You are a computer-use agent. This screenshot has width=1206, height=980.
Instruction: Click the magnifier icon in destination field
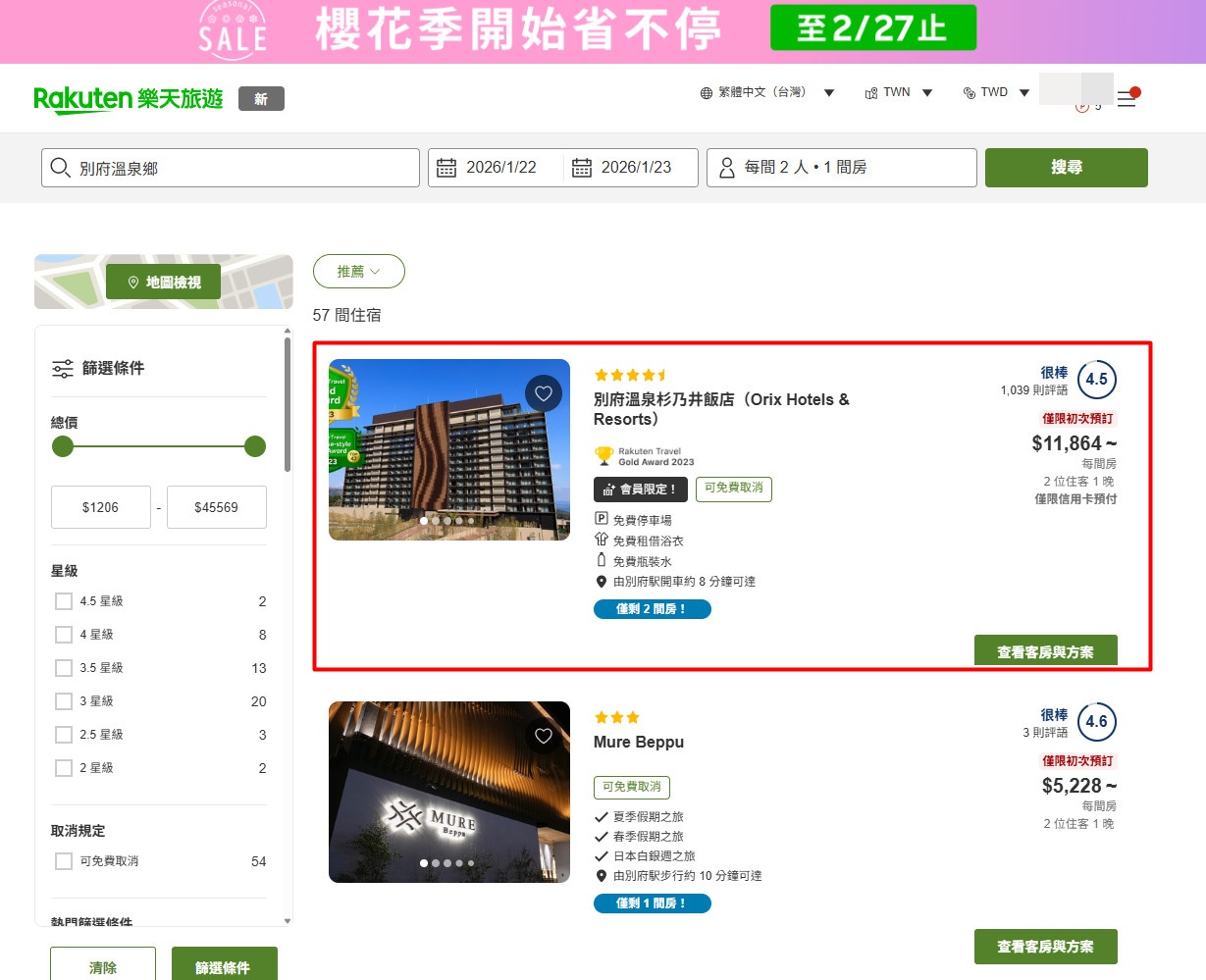(61, 168)
